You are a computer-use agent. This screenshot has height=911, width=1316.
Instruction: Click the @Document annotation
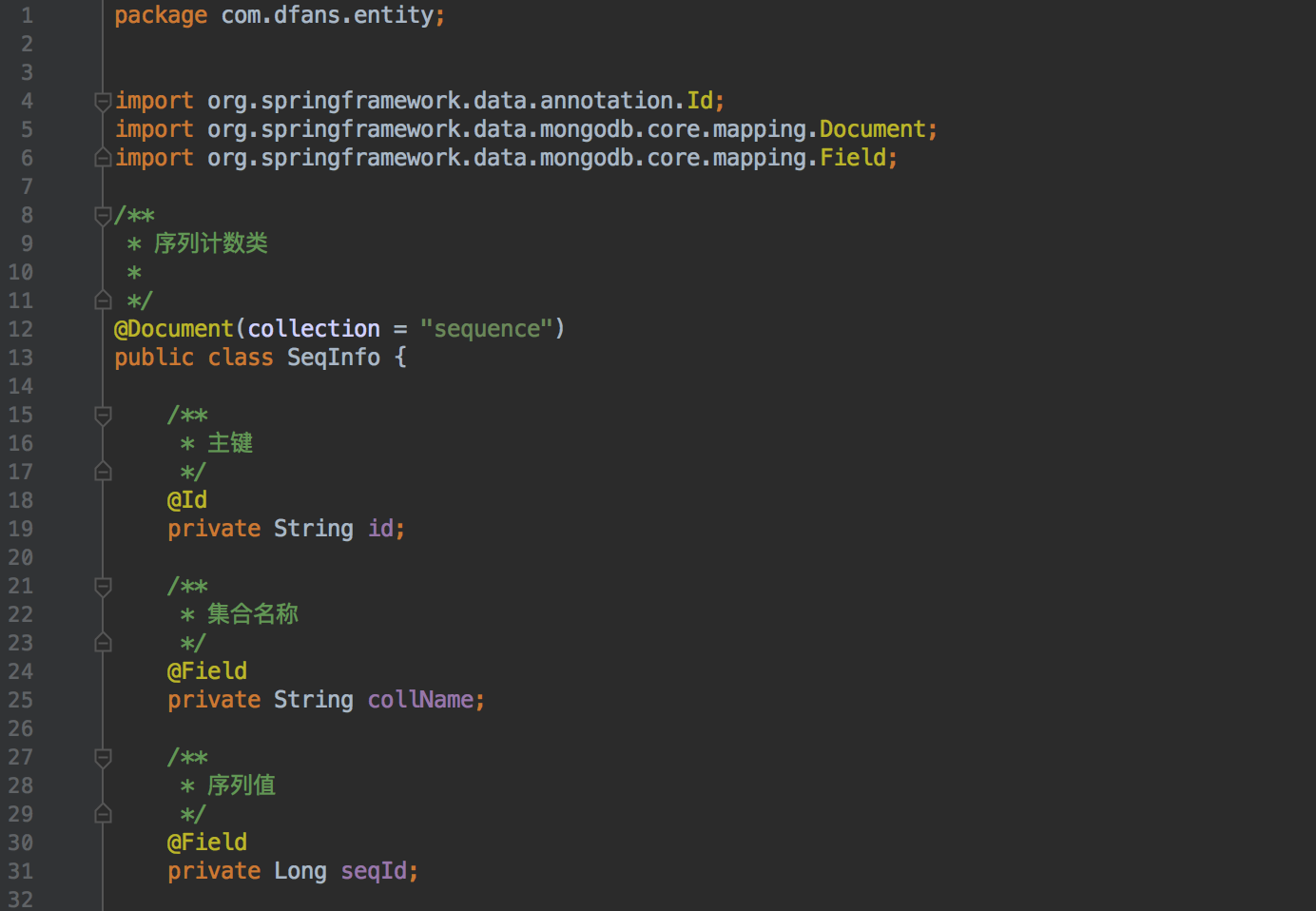point(174,329)
